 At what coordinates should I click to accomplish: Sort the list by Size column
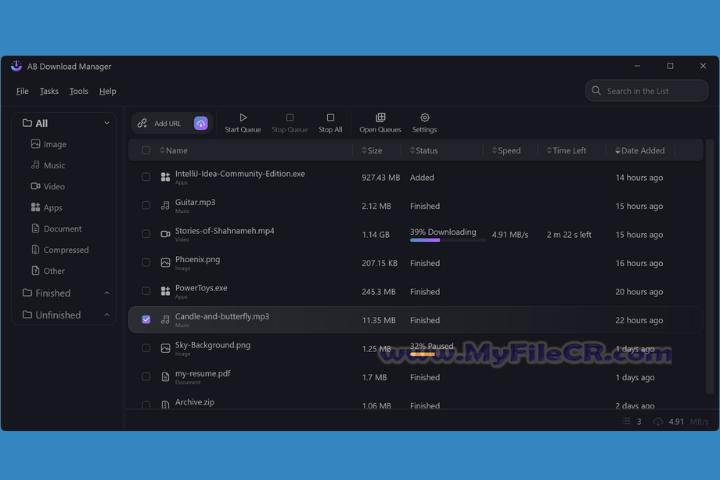coord(371,150)
